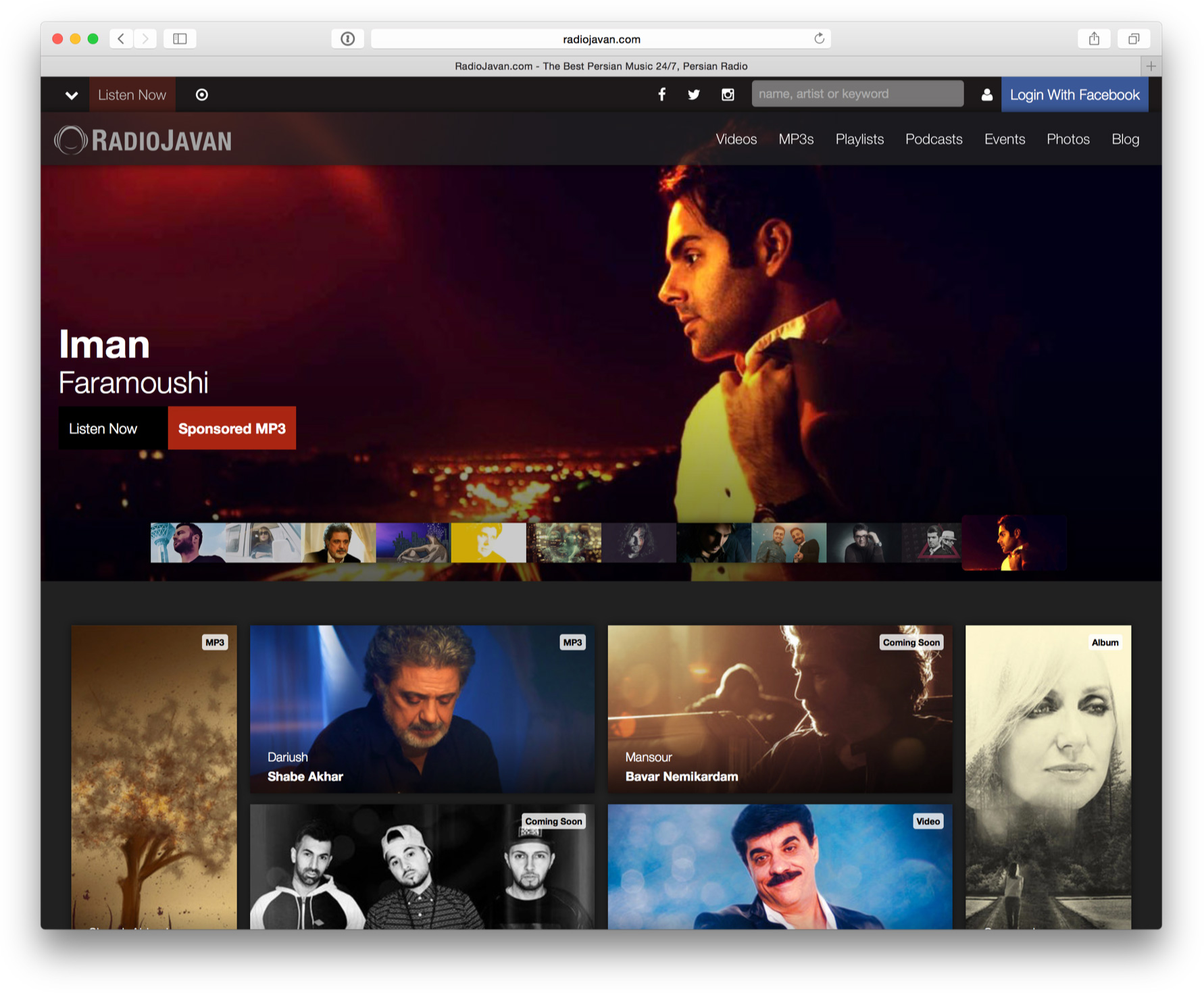Click the Safari reader/privacy icon left of address bar
Viewport: 1204px width, 993px height.
click(x=347, y=39)
